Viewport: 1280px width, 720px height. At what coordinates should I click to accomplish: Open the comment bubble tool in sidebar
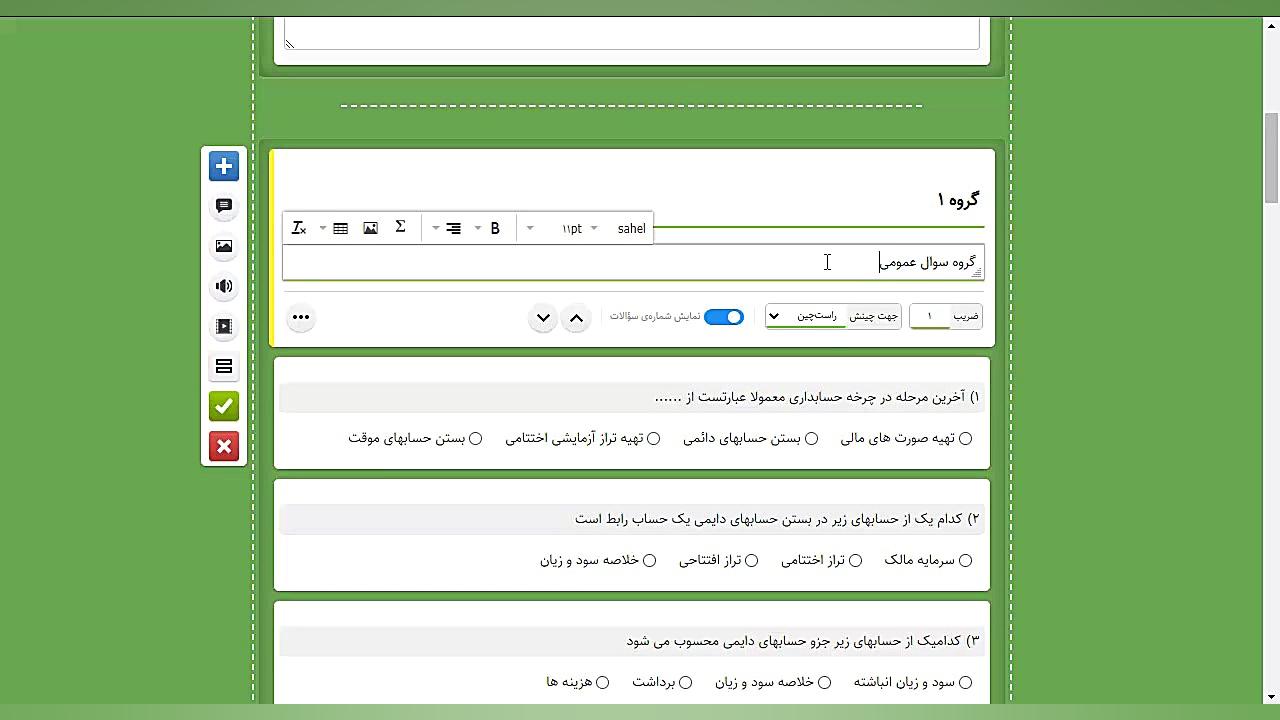[x=223, y=206]
